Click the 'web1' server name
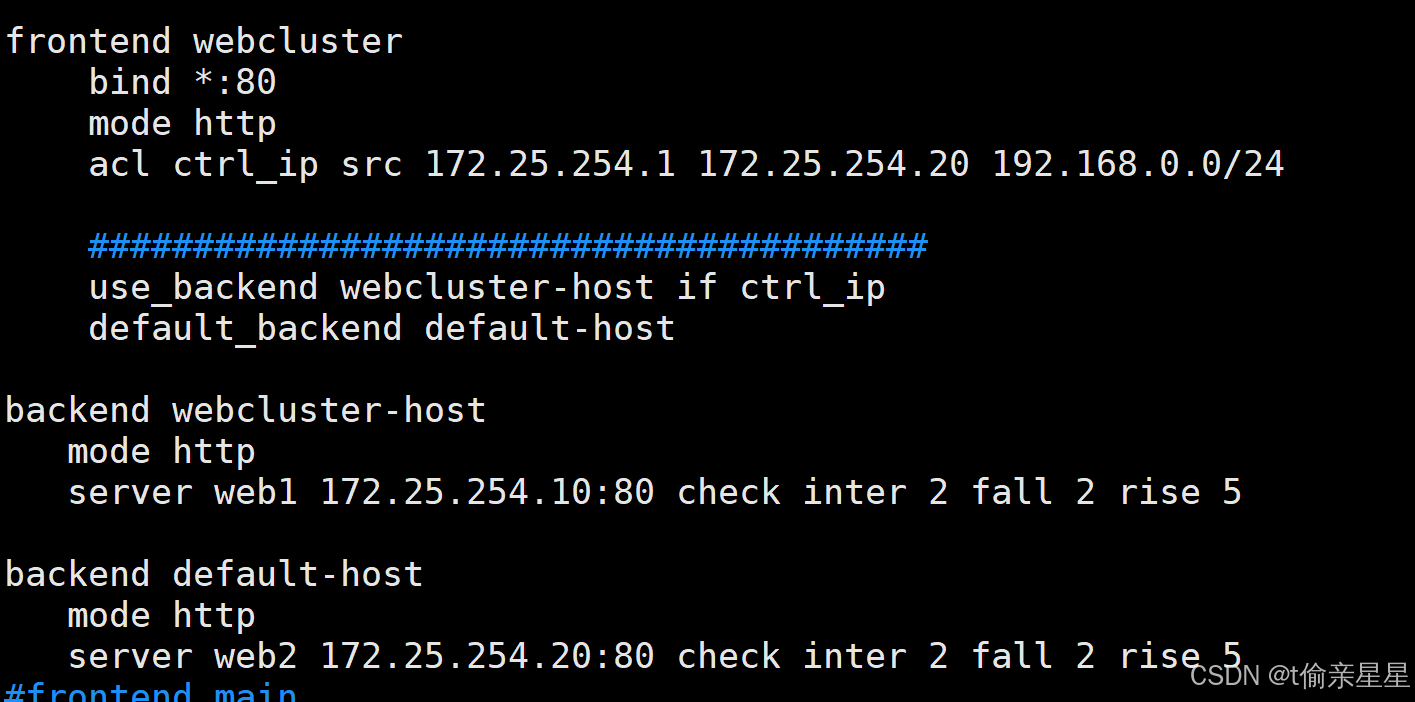The width and height of the screenshot is (1415, 702). tap(255, 493)
